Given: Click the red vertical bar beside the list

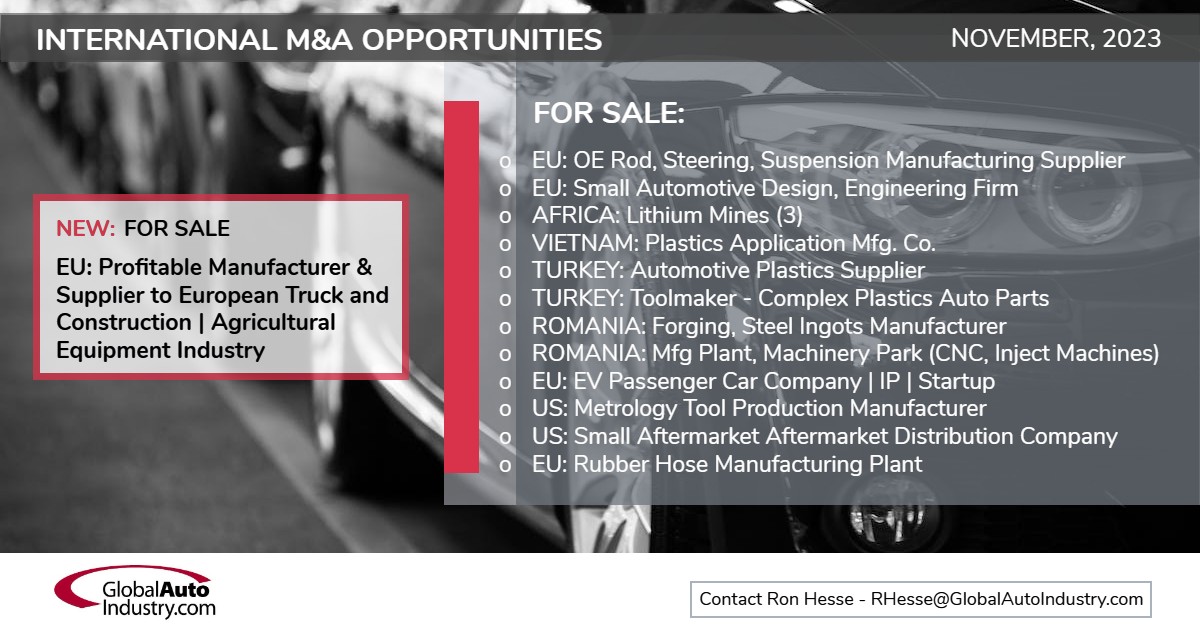Looking at the screenshot, I should 461,285.
